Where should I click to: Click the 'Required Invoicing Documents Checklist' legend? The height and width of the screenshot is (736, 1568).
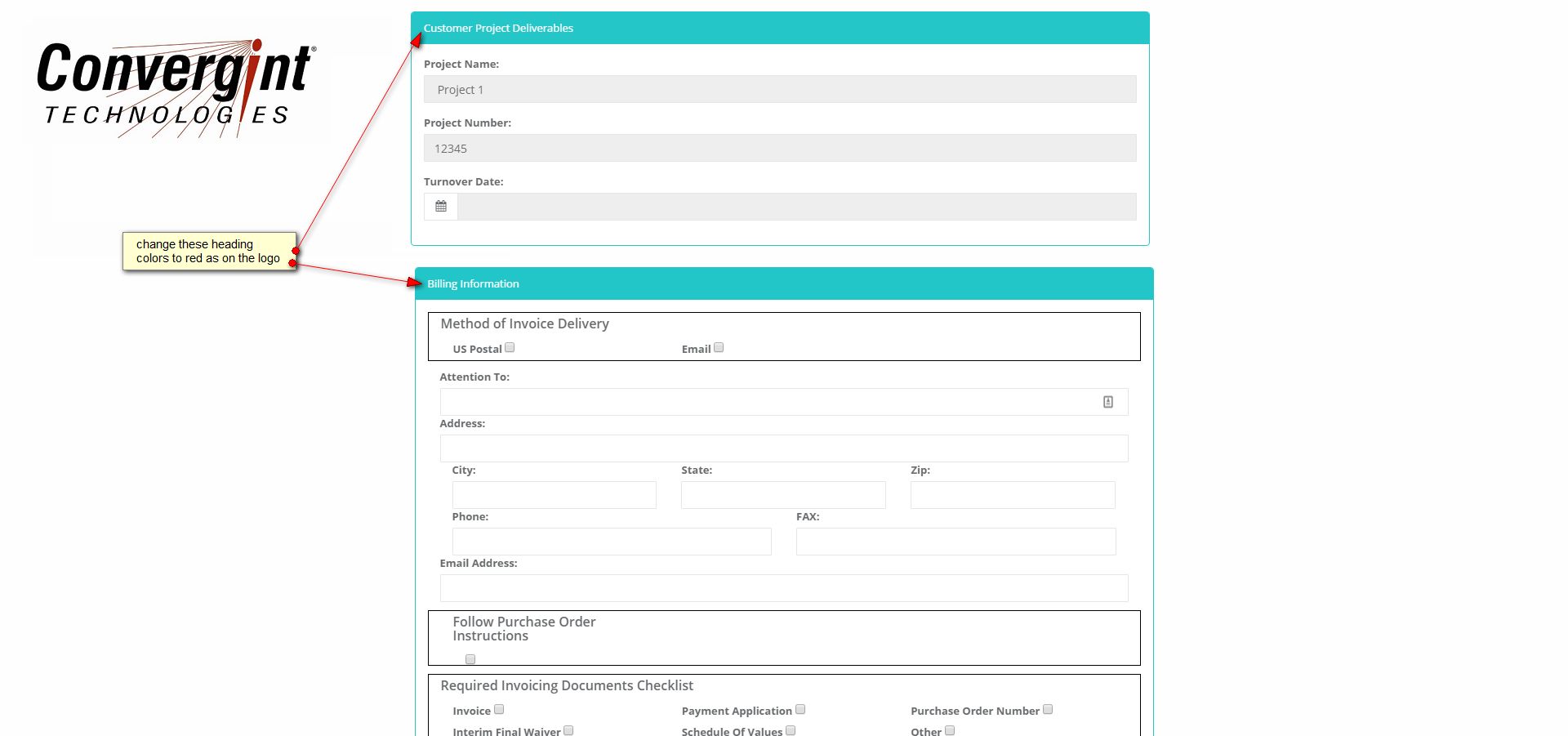point(567,685)
